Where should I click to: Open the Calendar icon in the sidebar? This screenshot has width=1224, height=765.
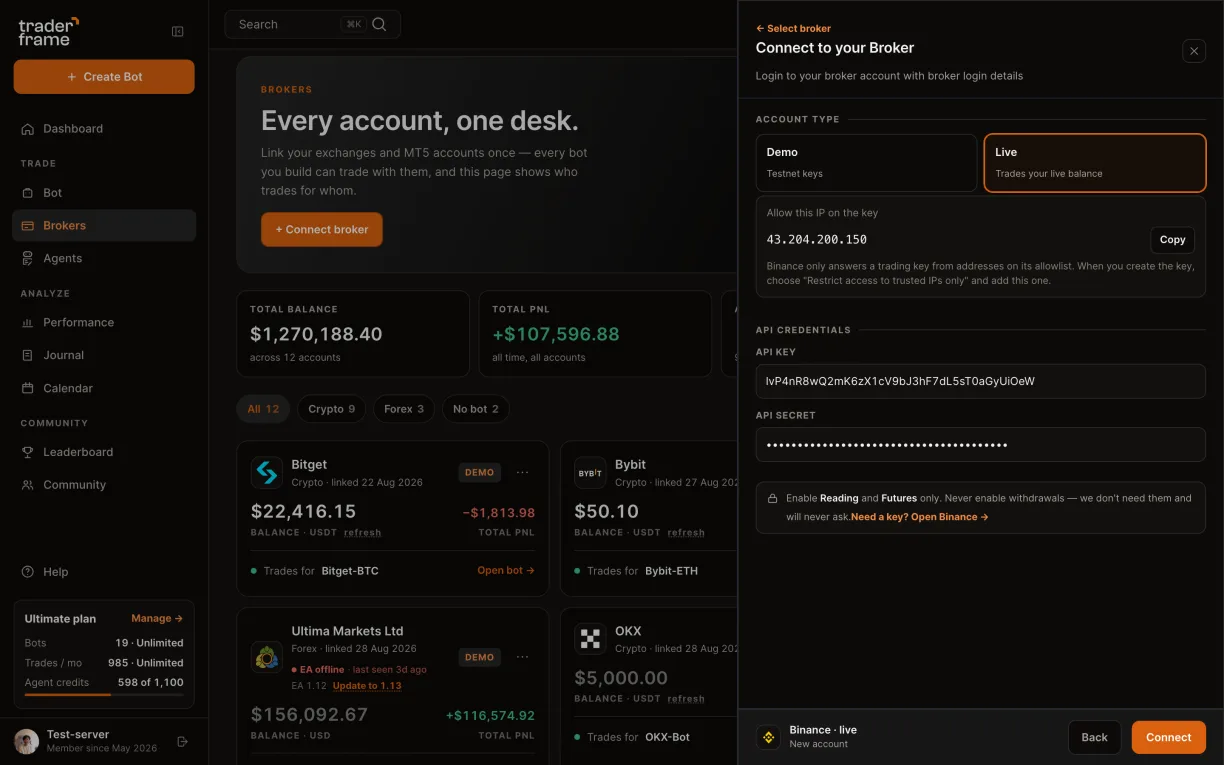tap(28, 388)
